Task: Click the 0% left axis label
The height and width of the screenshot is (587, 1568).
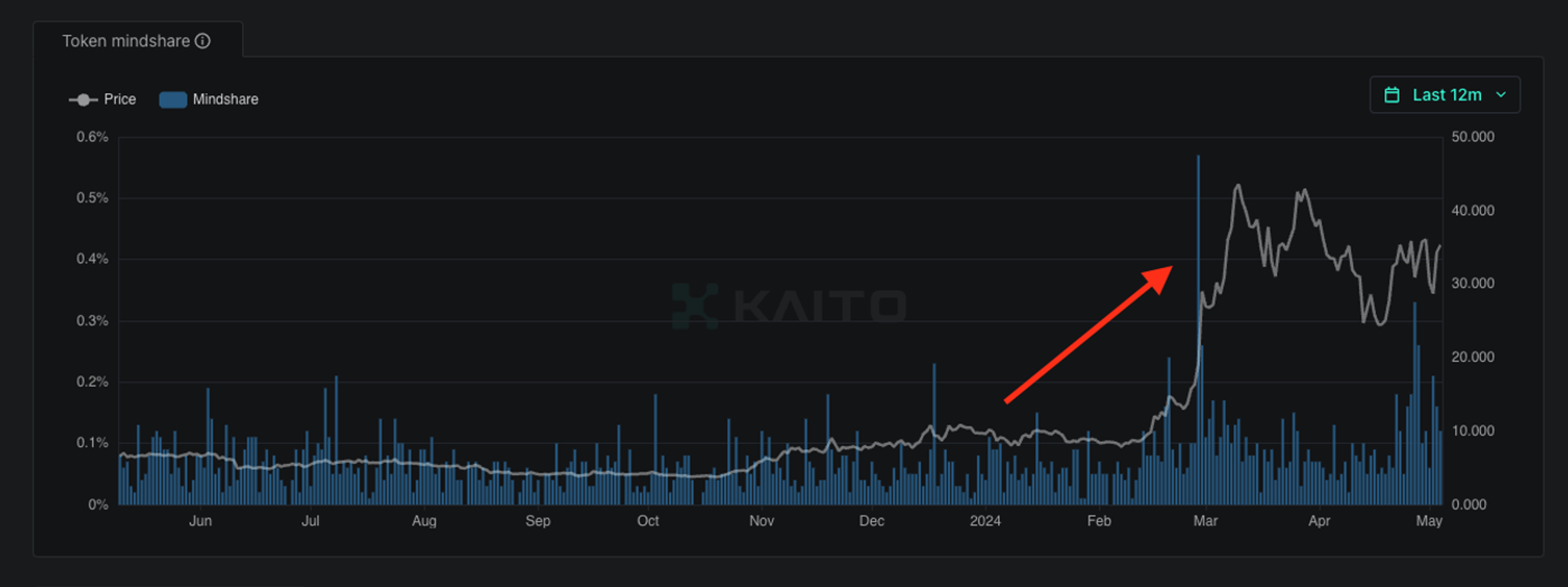Action: (98, 505)
